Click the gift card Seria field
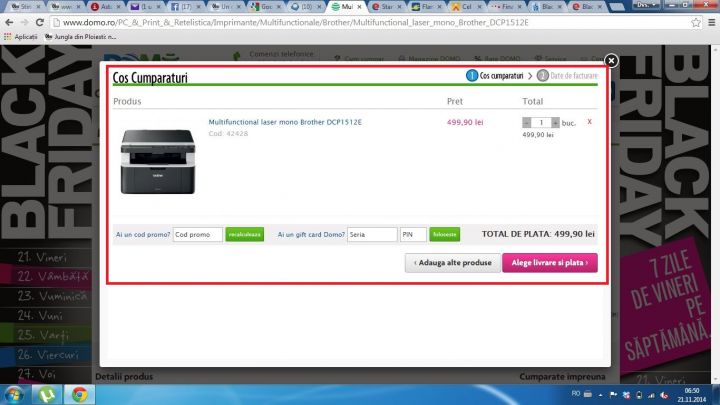 point(371,234)
